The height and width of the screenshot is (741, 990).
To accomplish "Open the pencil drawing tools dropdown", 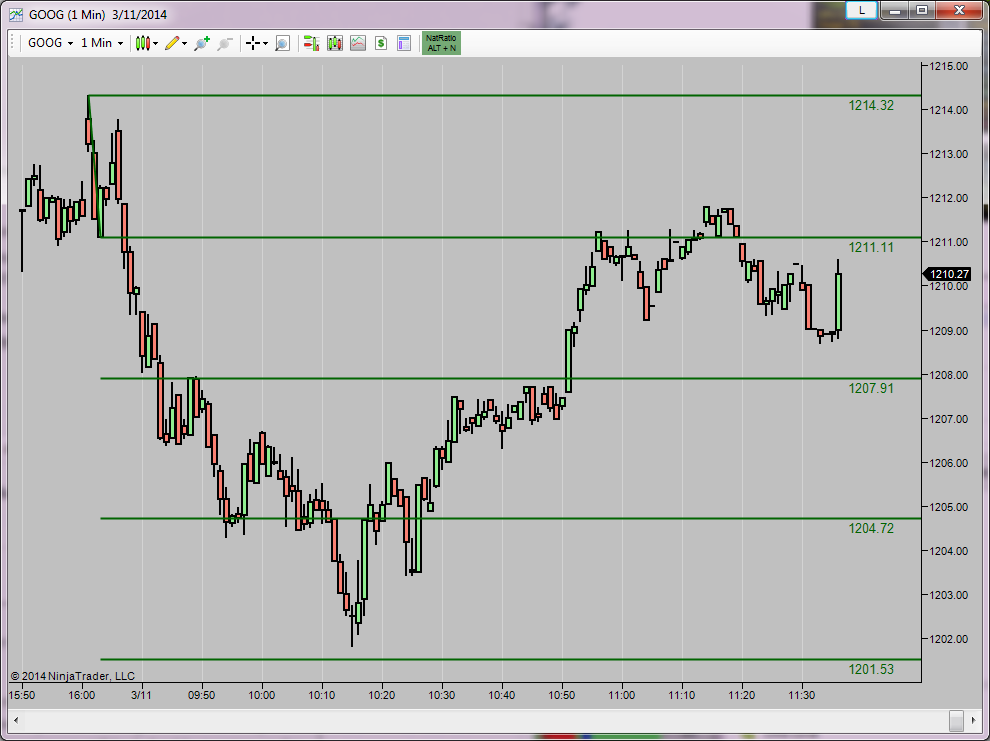I will point(176,43).
